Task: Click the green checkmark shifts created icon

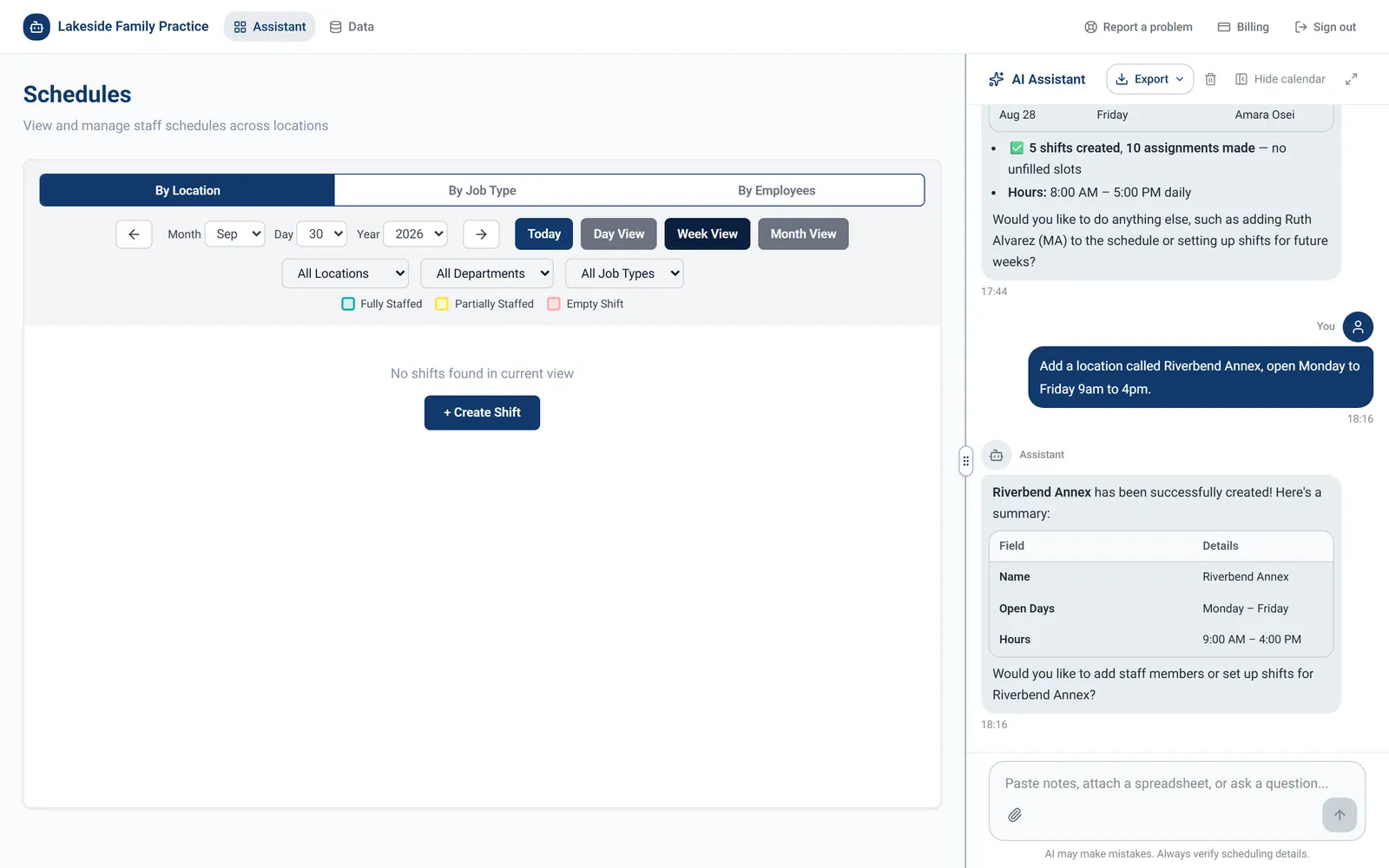Action: [1017, 148]
